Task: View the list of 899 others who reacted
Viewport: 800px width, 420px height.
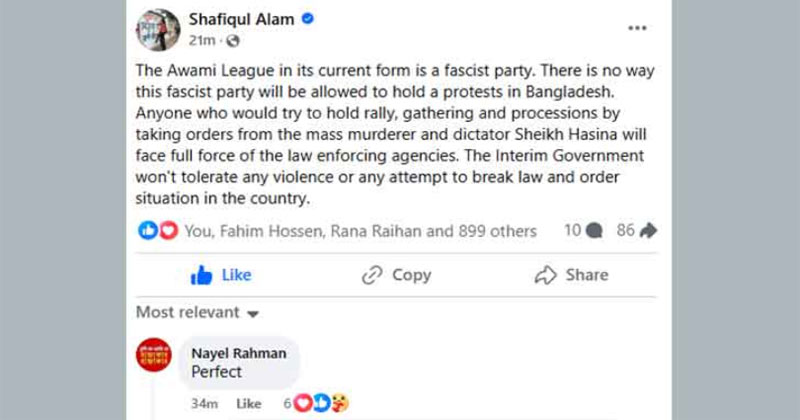Action: click(x=483, y=231)
